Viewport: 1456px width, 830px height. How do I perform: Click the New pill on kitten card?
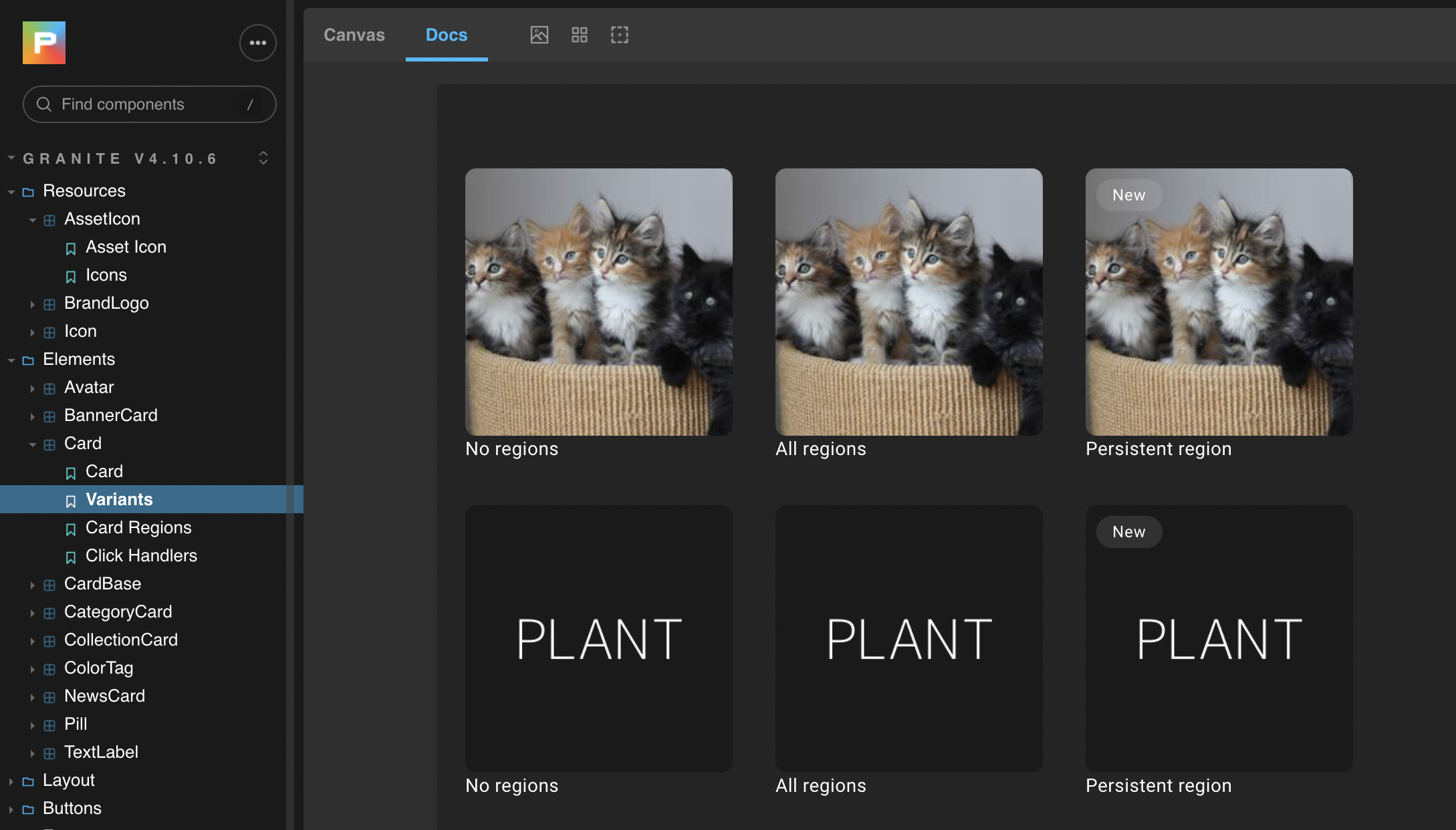pos(1128,195)
